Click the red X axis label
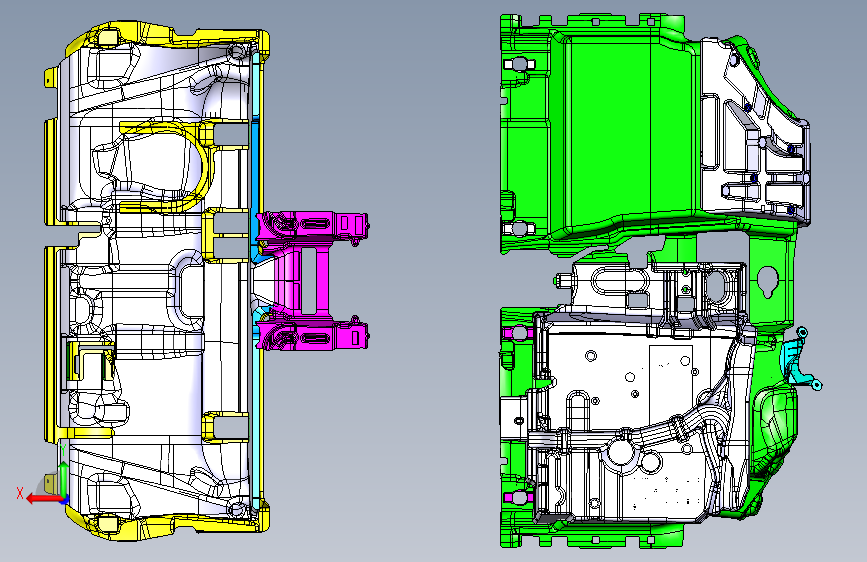The image size is (867, 562). [20, 493]
